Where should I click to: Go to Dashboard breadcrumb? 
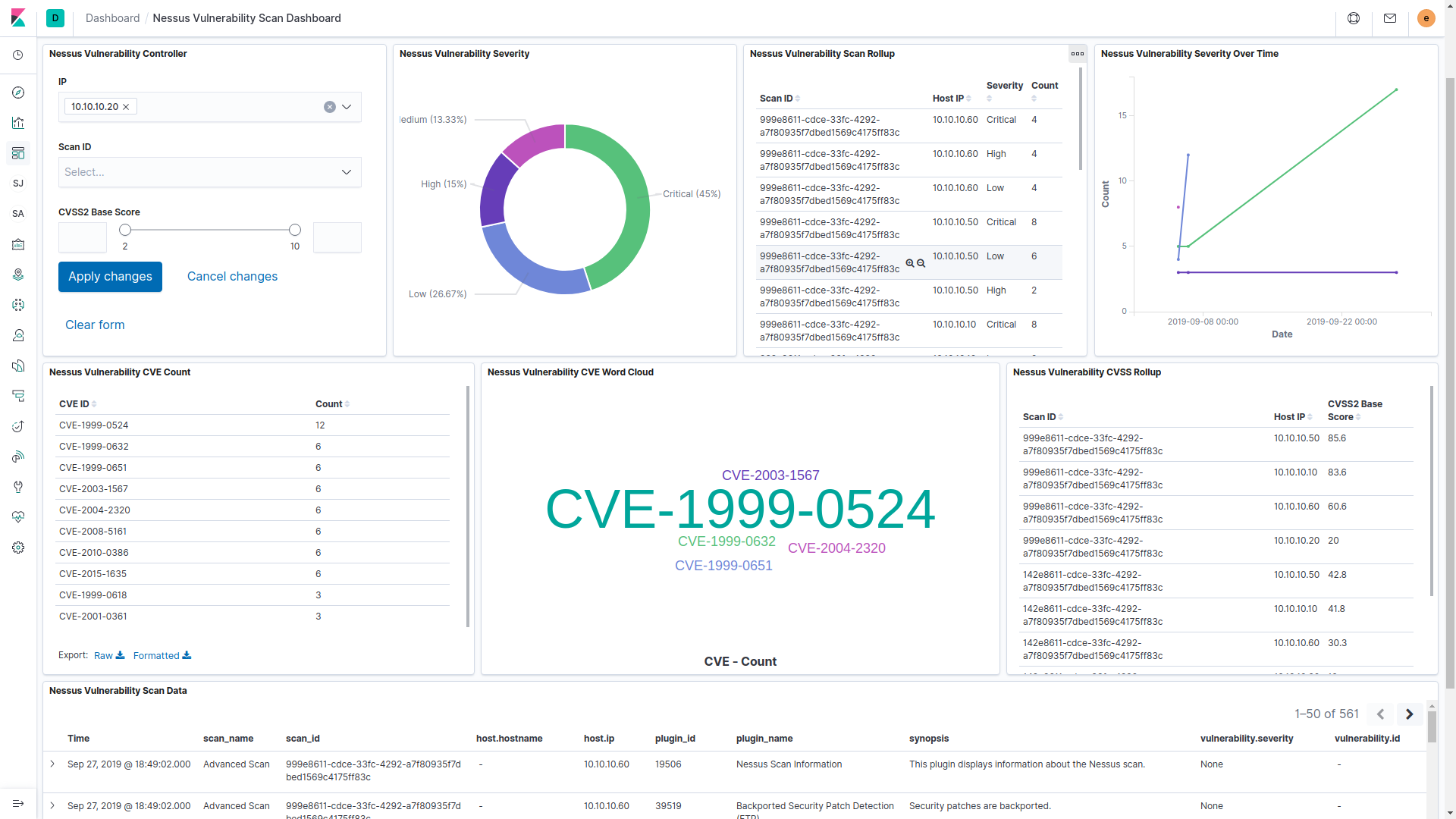coord(112,18)
